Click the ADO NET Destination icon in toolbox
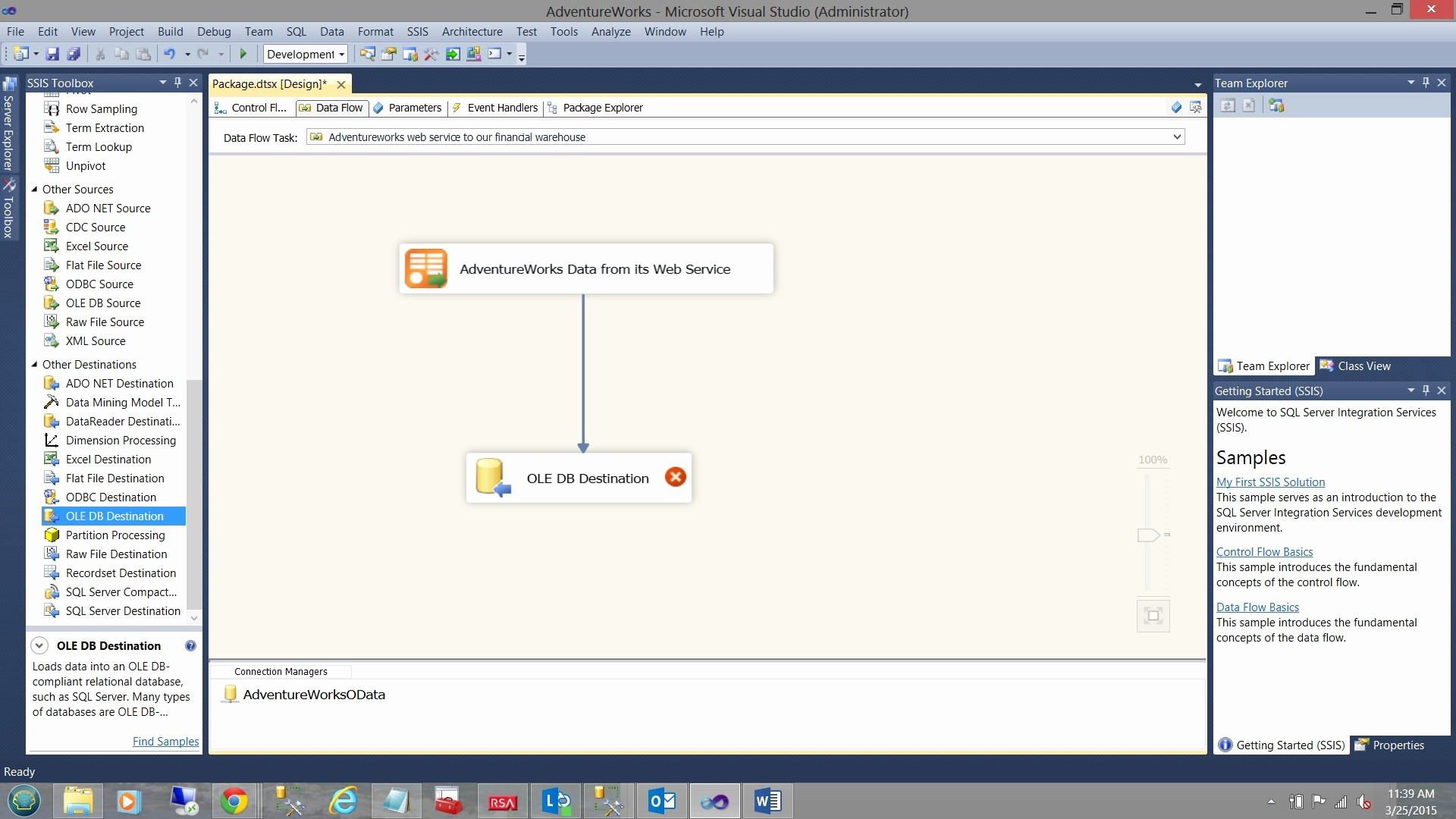 pos(52,383)
